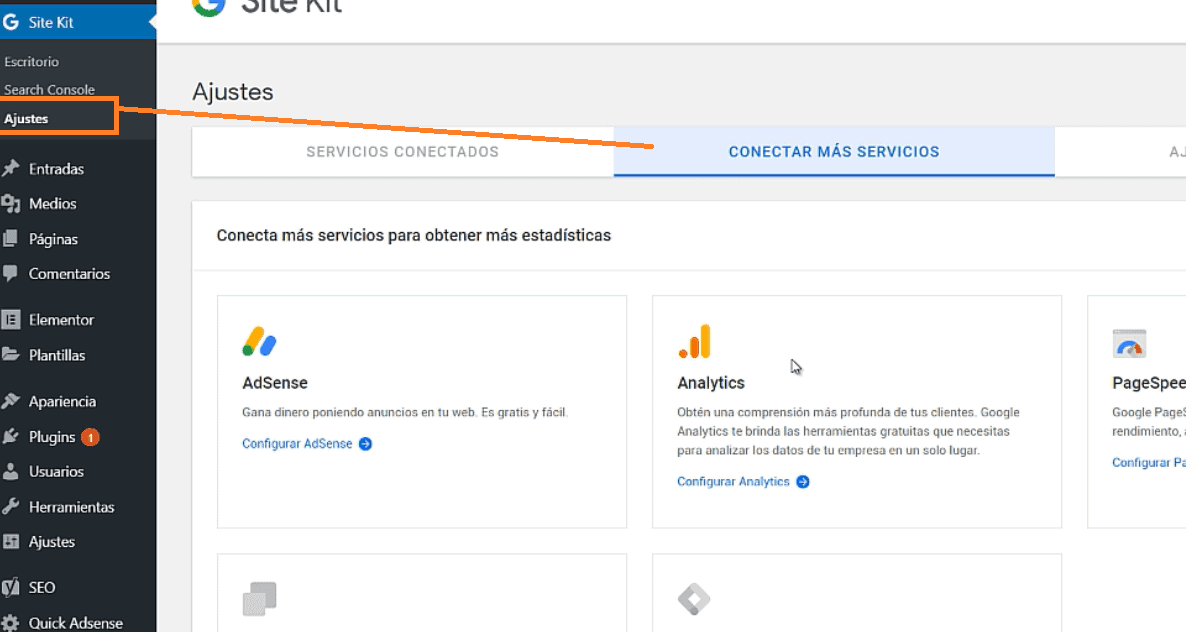The height and width of the screenshot is (632, 1186).
Task: Click Configurar Analytics link
Action: 733,482
